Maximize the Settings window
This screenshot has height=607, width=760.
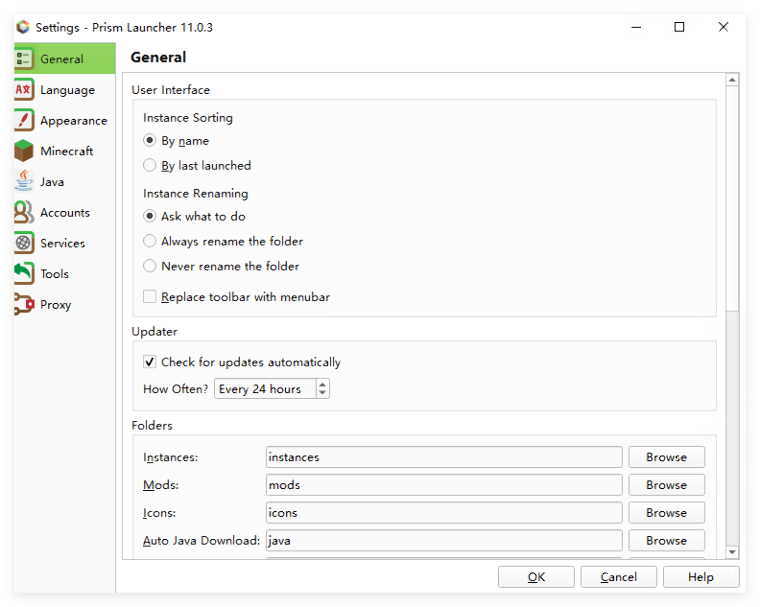(x=680, y=27)
